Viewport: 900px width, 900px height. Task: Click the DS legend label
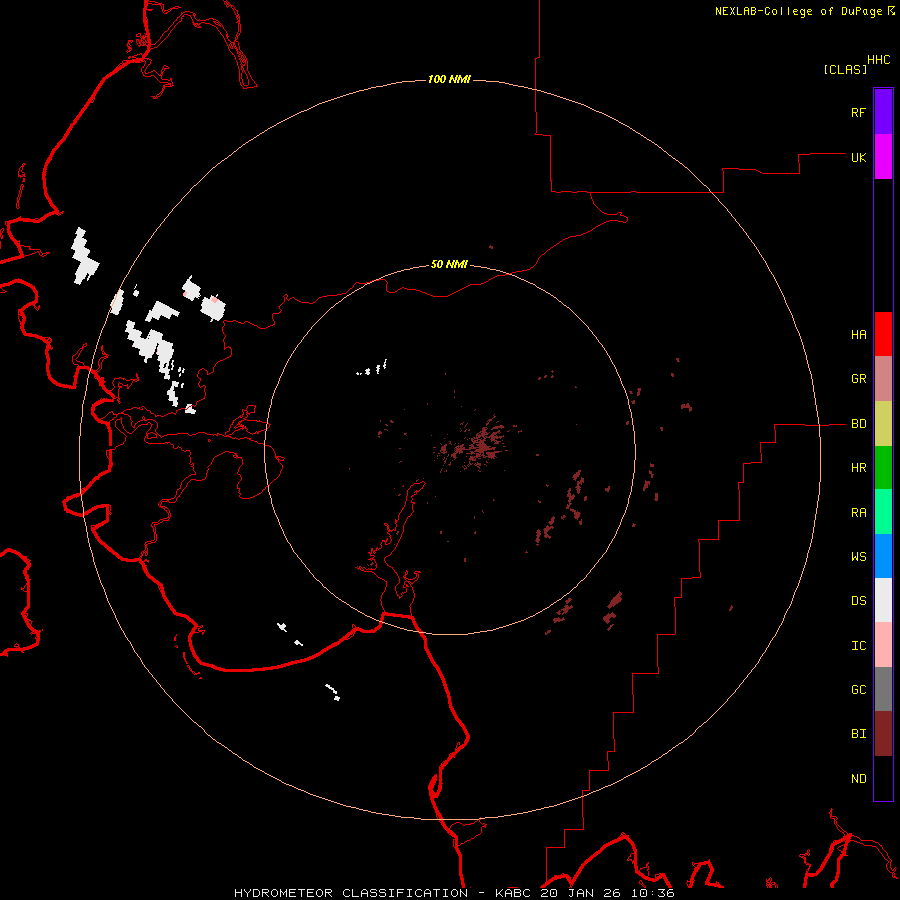coord(858,601)
